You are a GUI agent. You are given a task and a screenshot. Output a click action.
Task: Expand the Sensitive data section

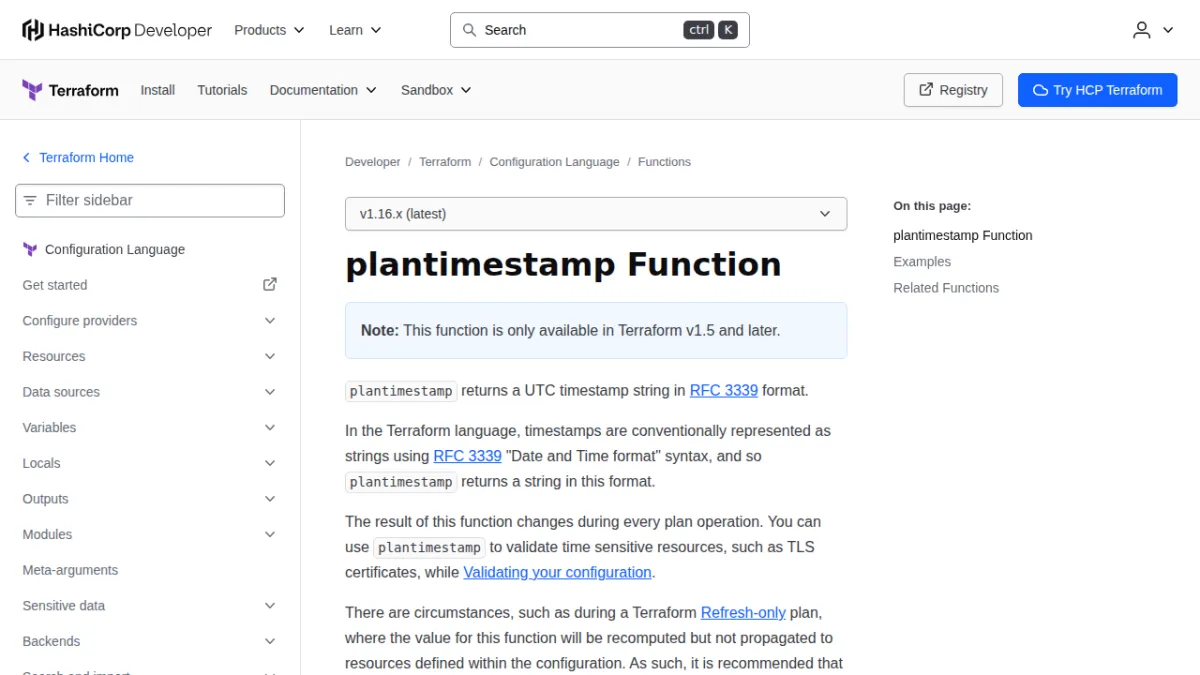150,606
